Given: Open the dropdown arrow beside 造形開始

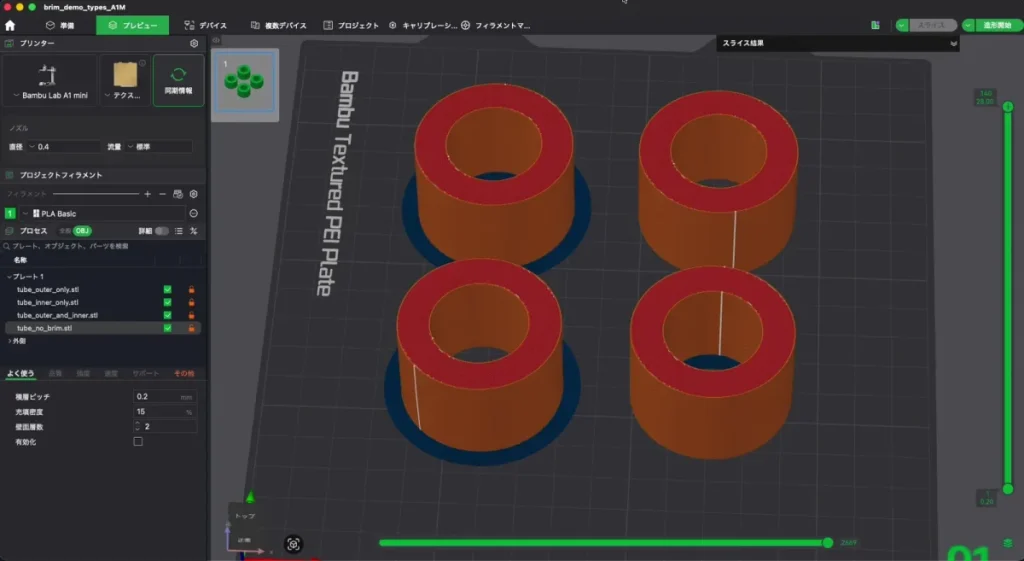Looking at the screenshot, I should 968,25.
